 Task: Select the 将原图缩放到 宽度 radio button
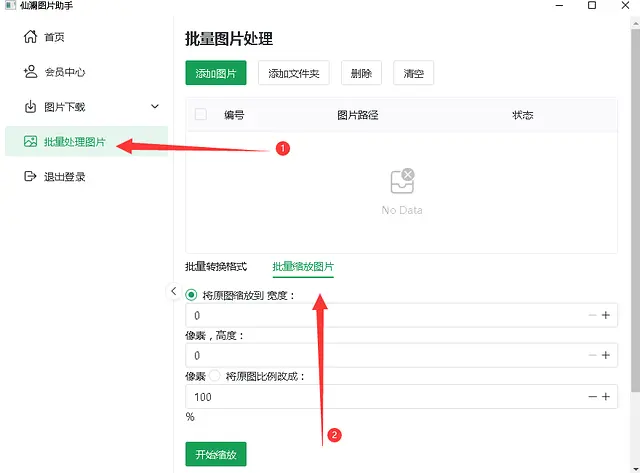[191, 295]
